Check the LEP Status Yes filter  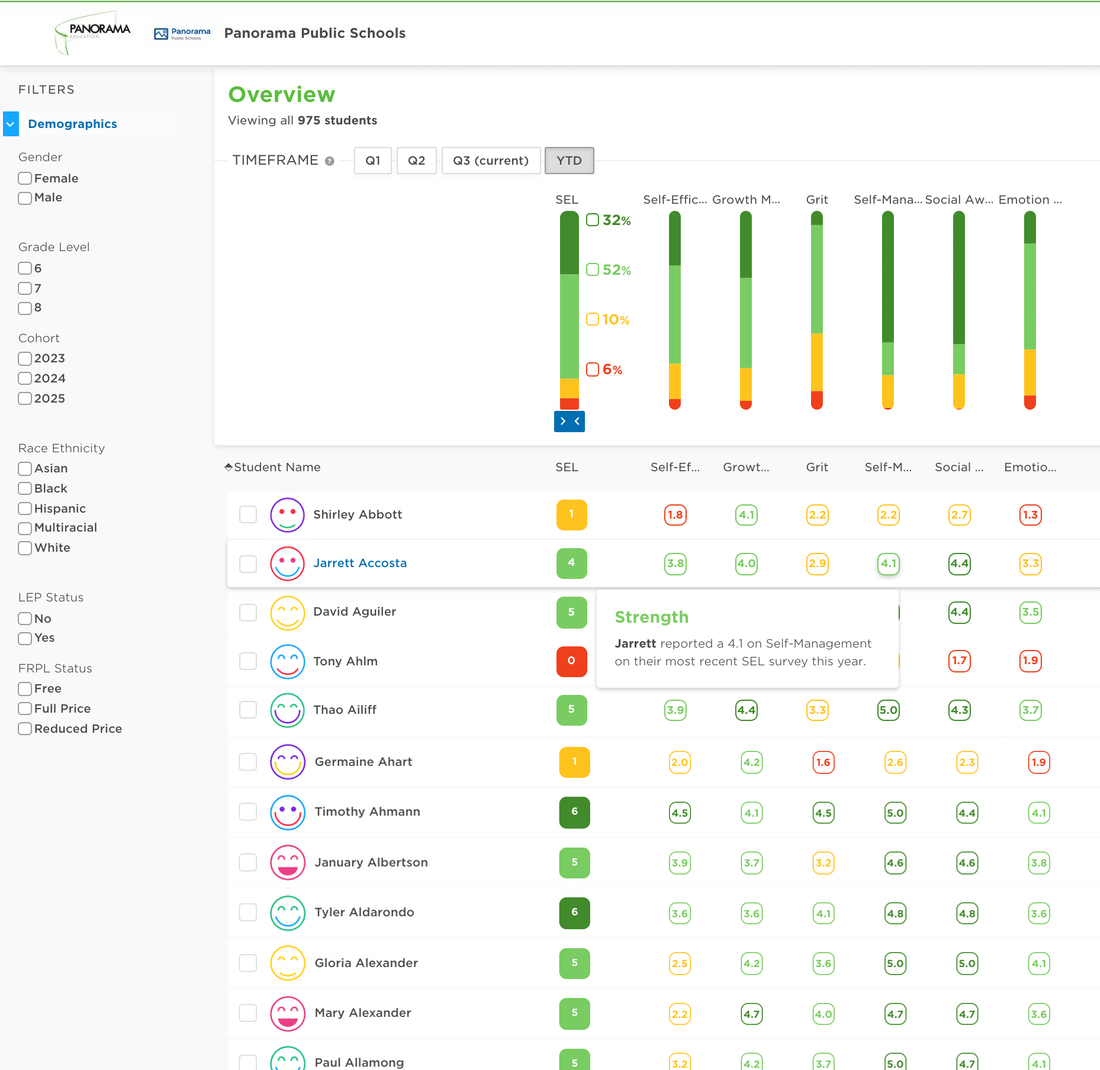[25, 638]
